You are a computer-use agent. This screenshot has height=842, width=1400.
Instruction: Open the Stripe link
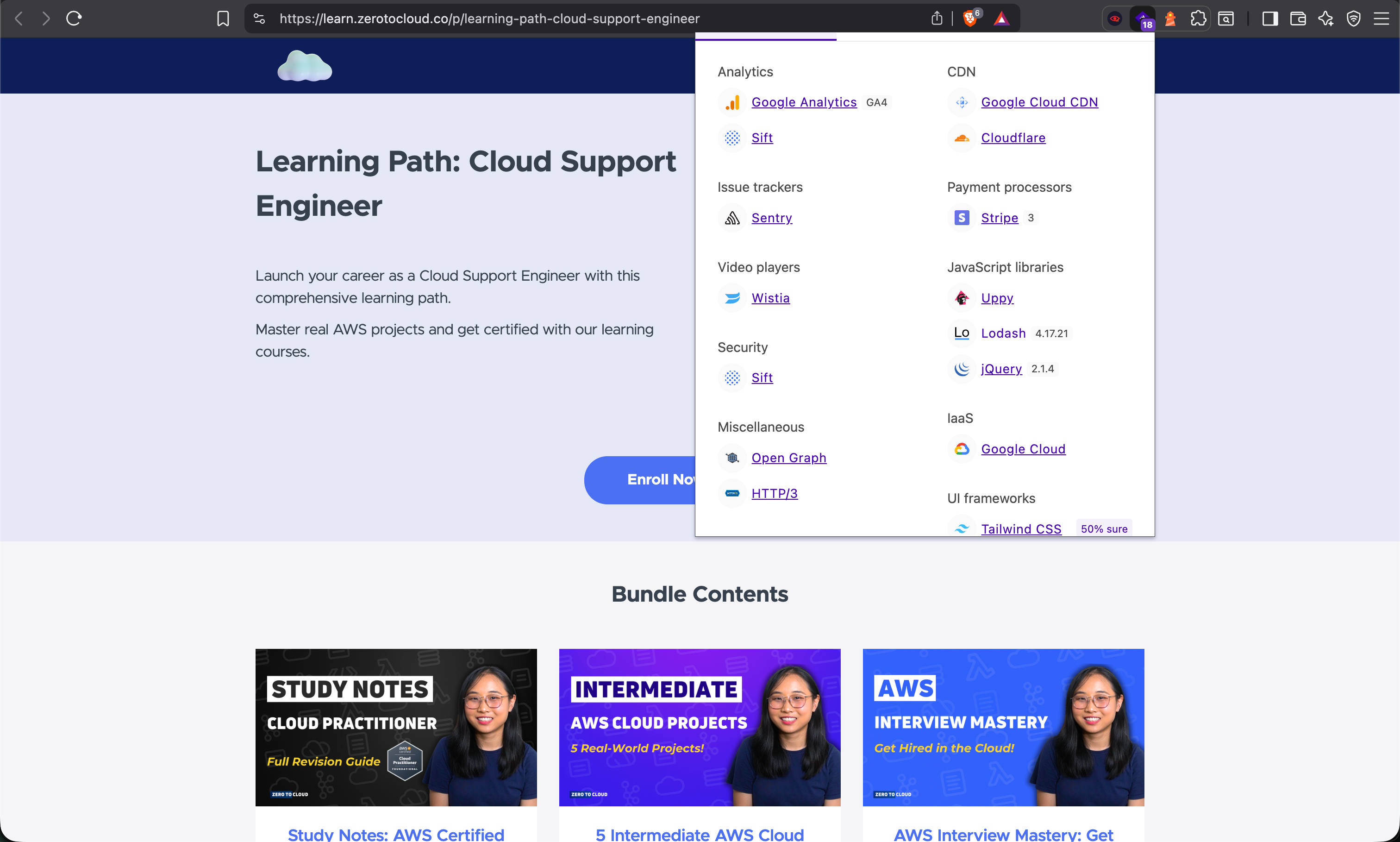pyautogui.click(x=999, y=218)
